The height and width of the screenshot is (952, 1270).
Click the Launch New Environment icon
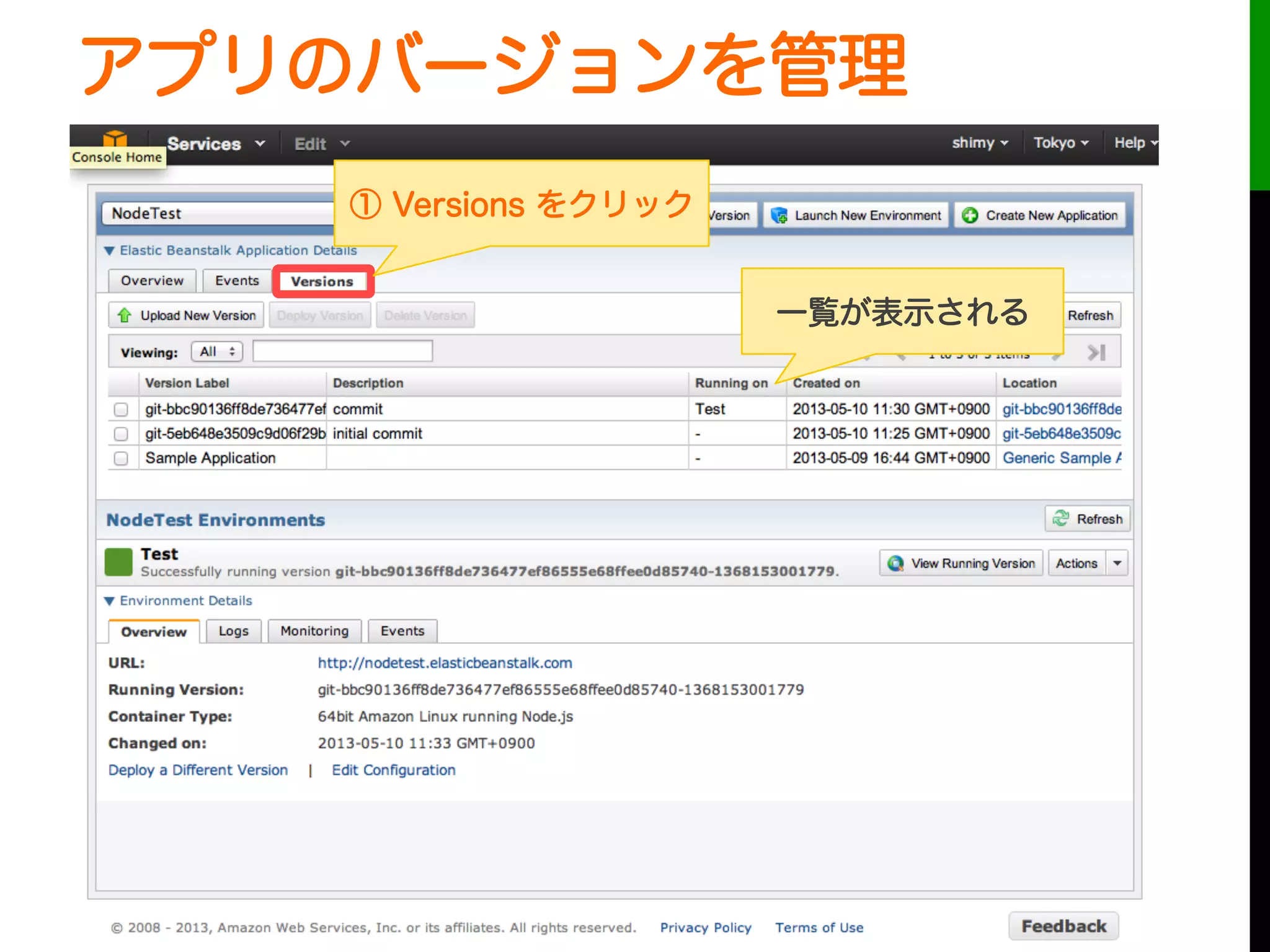pyautogui.click(x=779, y=216)
